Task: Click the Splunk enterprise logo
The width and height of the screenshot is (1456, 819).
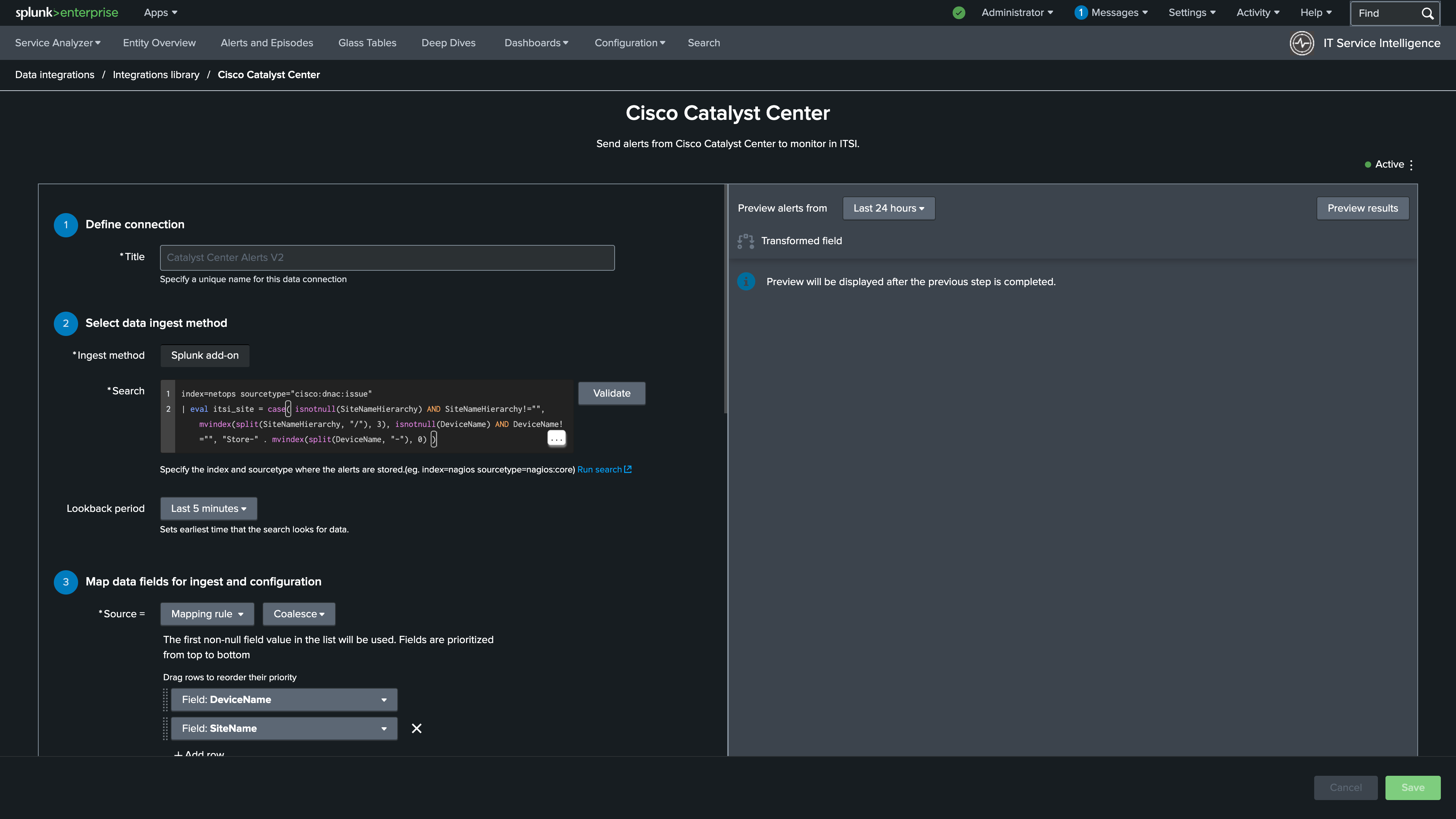Action: click(67, 13)
